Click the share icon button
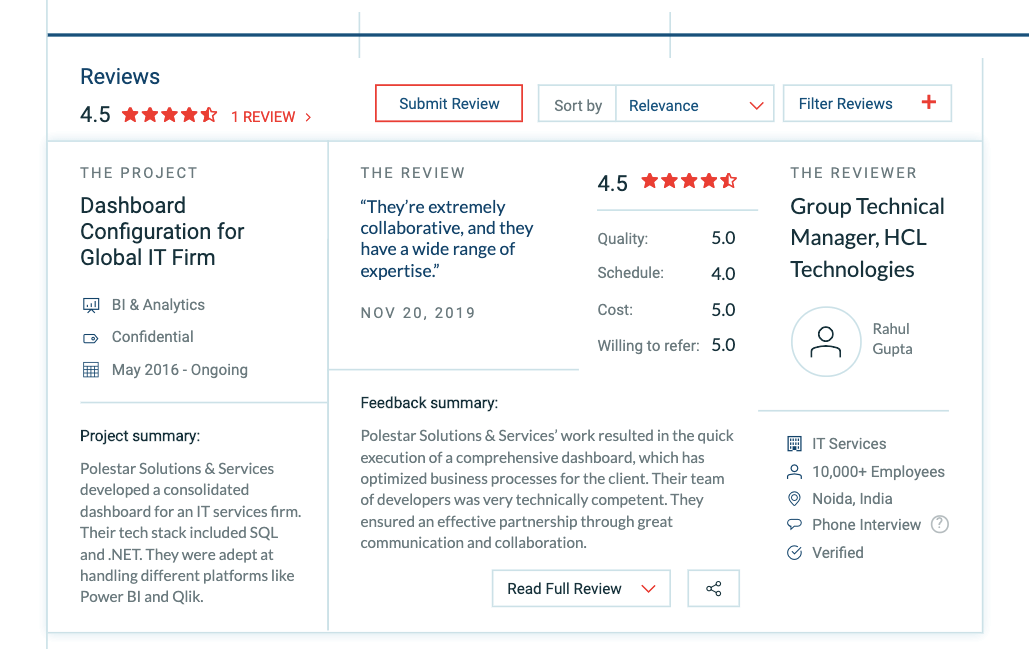 (x=713, y=589)
